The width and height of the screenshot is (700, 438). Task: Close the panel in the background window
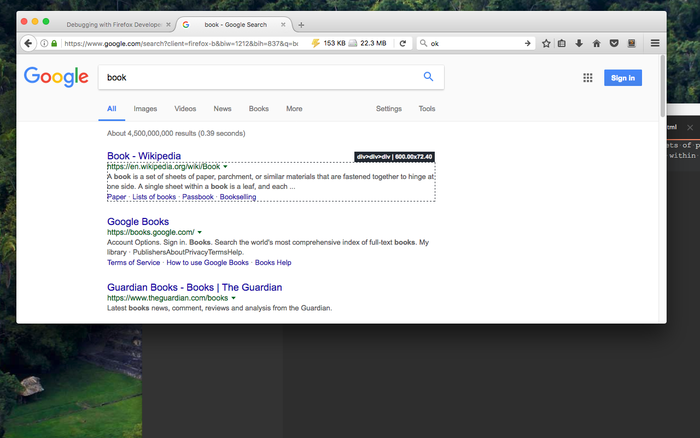click(690, 128)
